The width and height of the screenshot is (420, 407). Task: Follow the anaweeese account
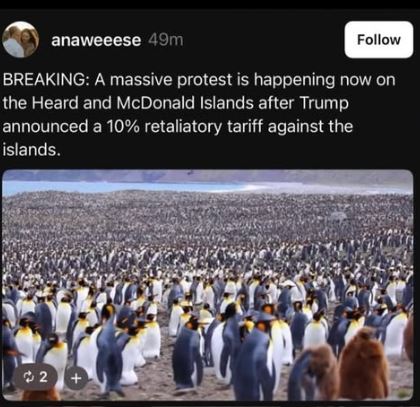[379, 40]
